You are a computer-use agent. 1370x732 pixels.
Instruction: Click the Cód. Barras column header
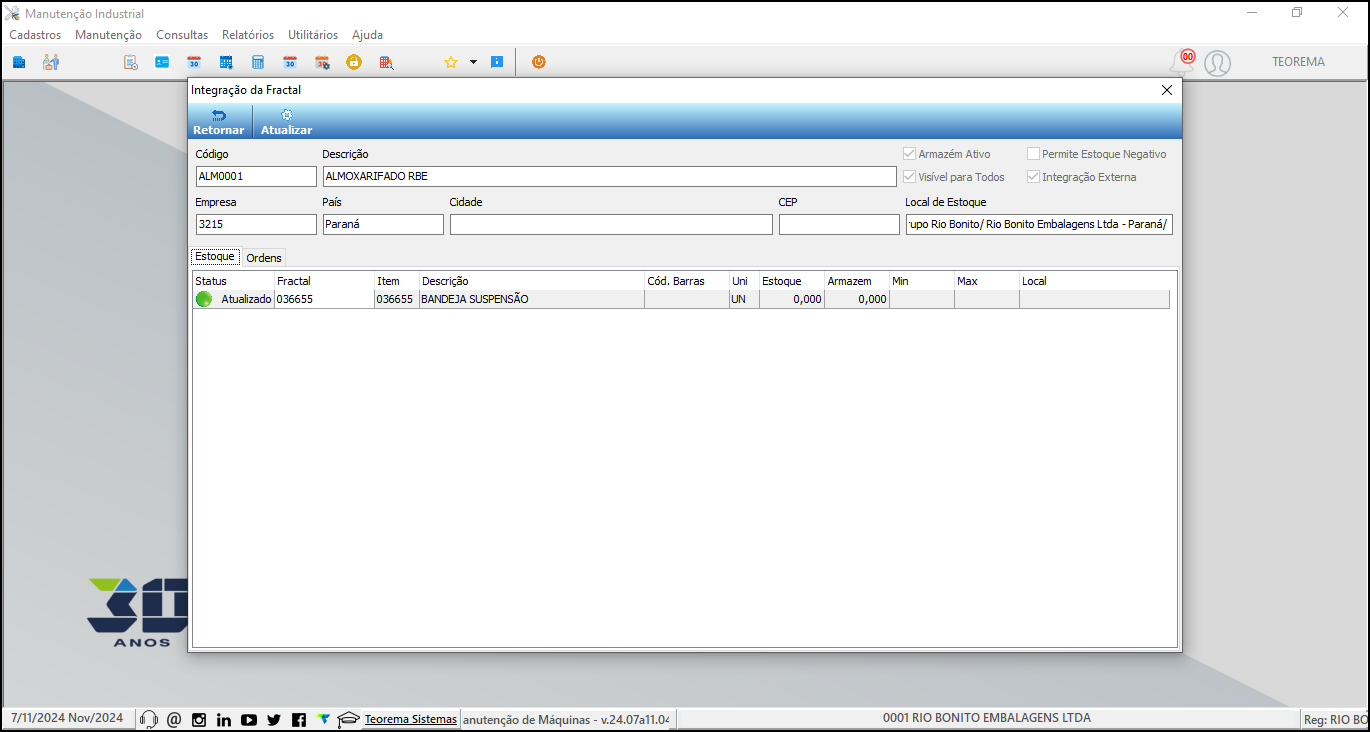click(x=686, y=281)
